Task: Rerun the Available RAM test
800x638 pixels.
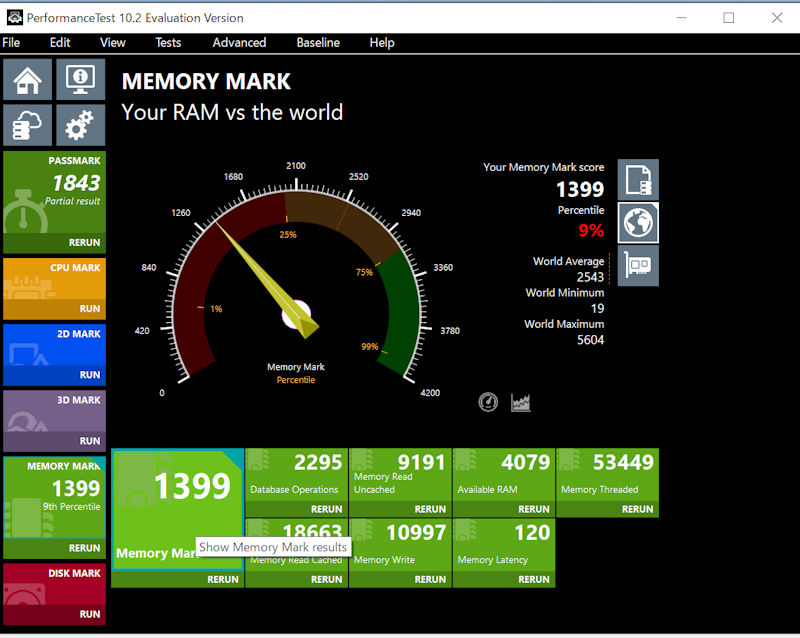Action: [x=534, y=509]
